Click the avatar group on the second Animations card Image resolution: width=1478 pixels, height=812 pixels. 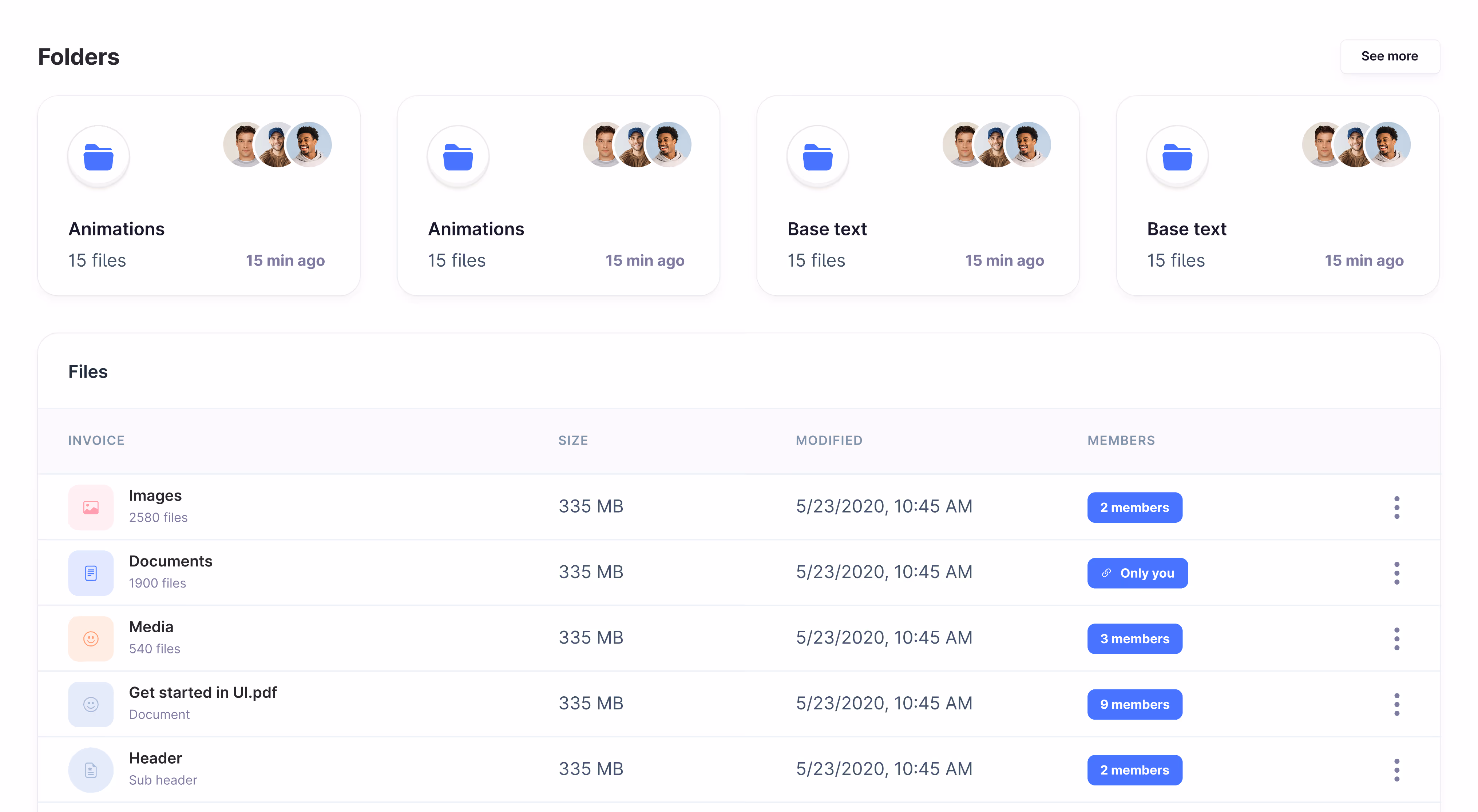coord(637,144)
